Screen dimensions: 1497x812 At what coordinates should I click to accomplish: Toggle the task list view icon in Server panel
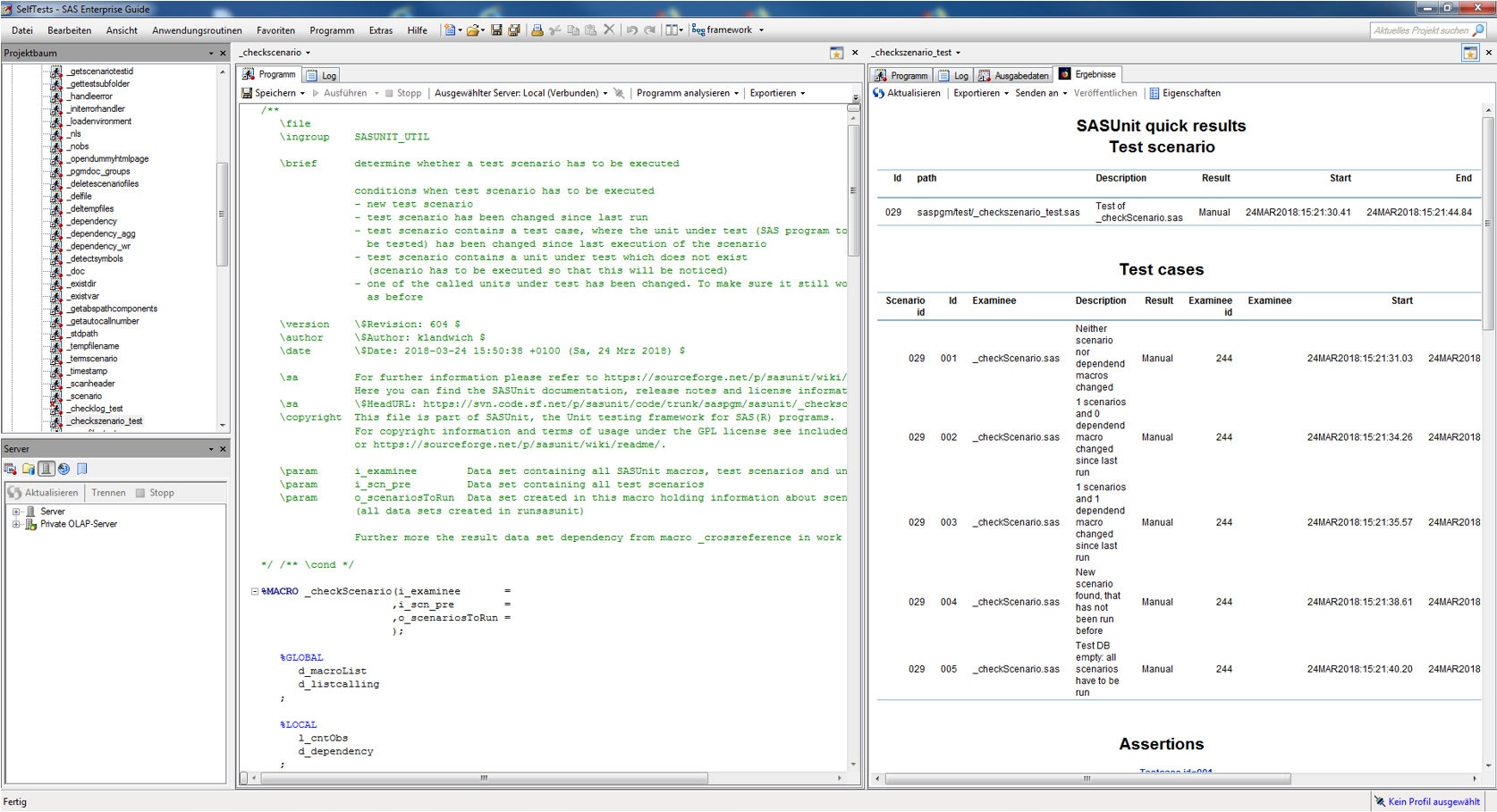[x=82, y=469]
